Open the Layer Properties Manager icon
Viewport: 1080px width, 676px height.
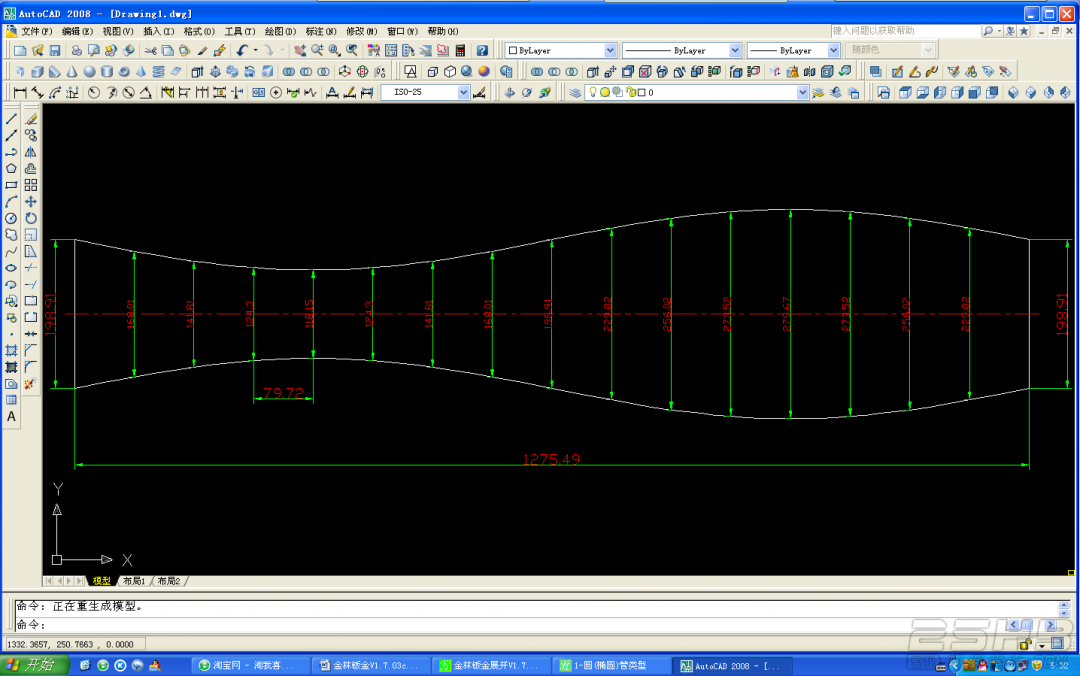click(574, 92)
